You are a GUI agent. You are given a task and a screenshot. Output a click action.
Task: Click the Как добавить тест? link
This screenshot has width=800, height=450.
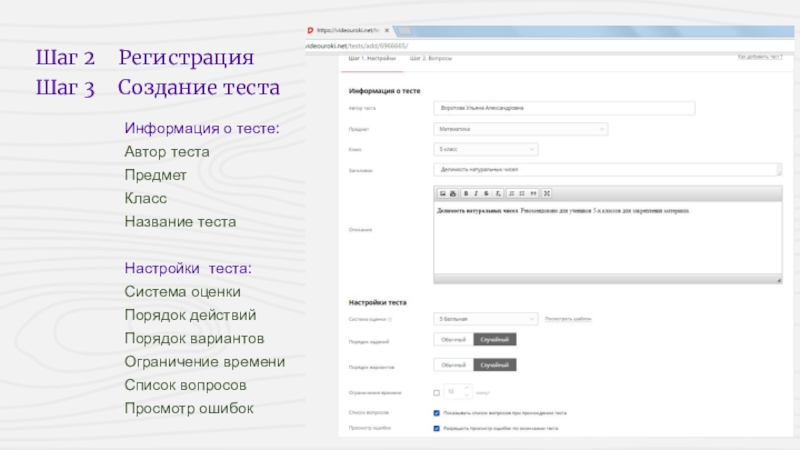tap(758, 58)
